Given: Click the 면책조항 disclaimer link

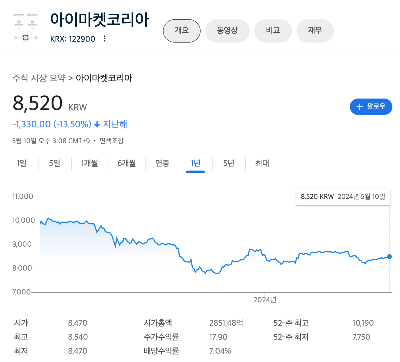Looking at the screenshot, I should [x=111, y=141].
